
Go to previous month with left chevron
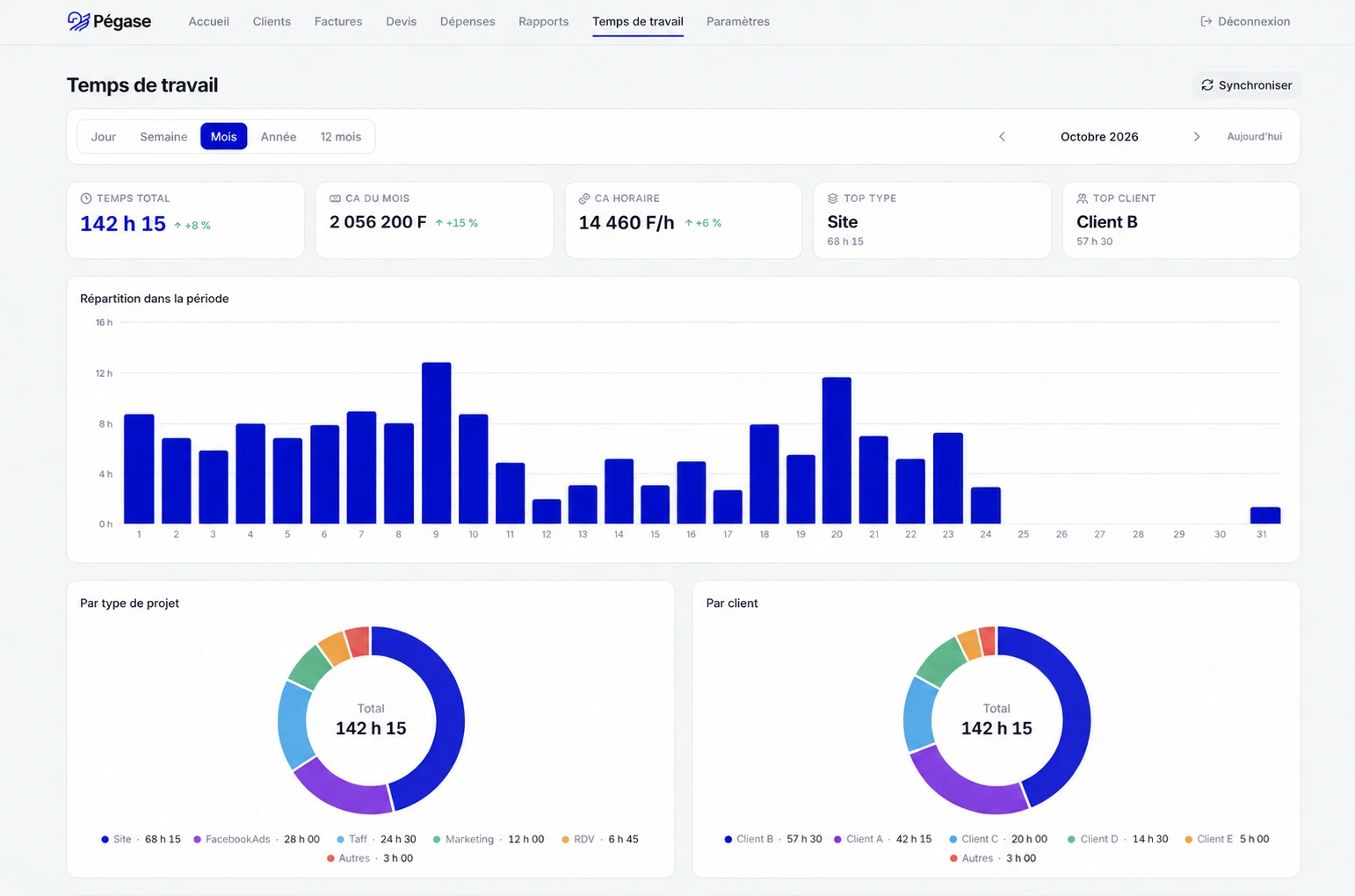click(1002, 136)
